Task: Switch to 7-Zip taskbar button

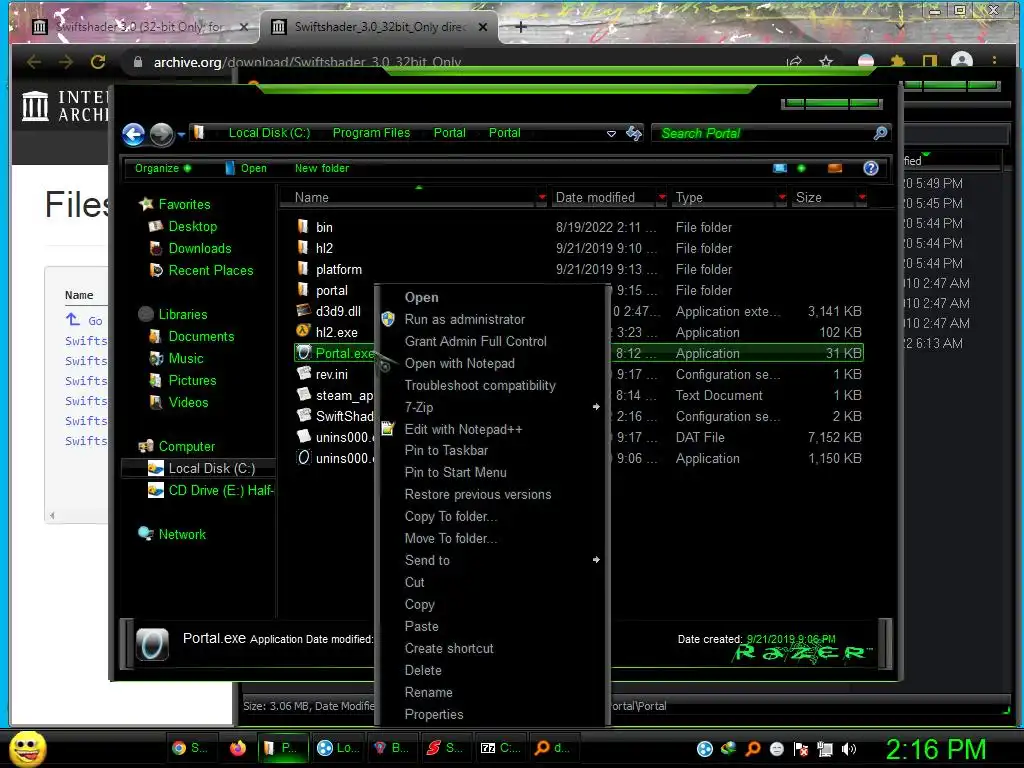Action: pyautogui.click(x=501, y=748)
